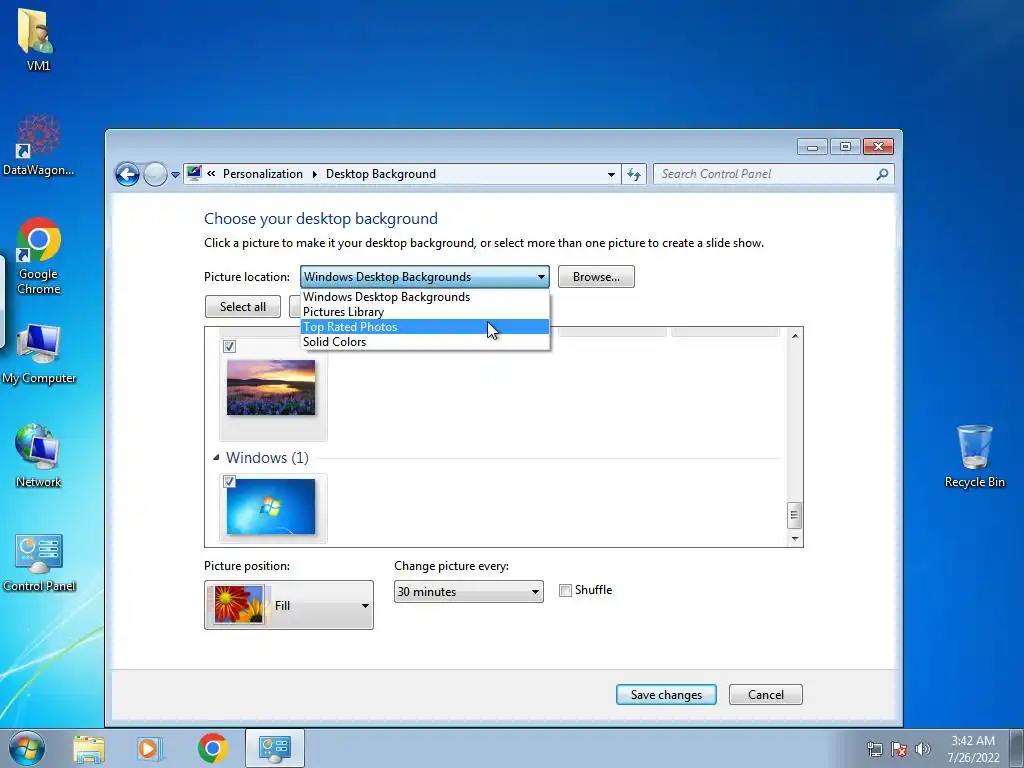
Task: Expand breadcrumb chevrons before Personalization
Action: 211,174
